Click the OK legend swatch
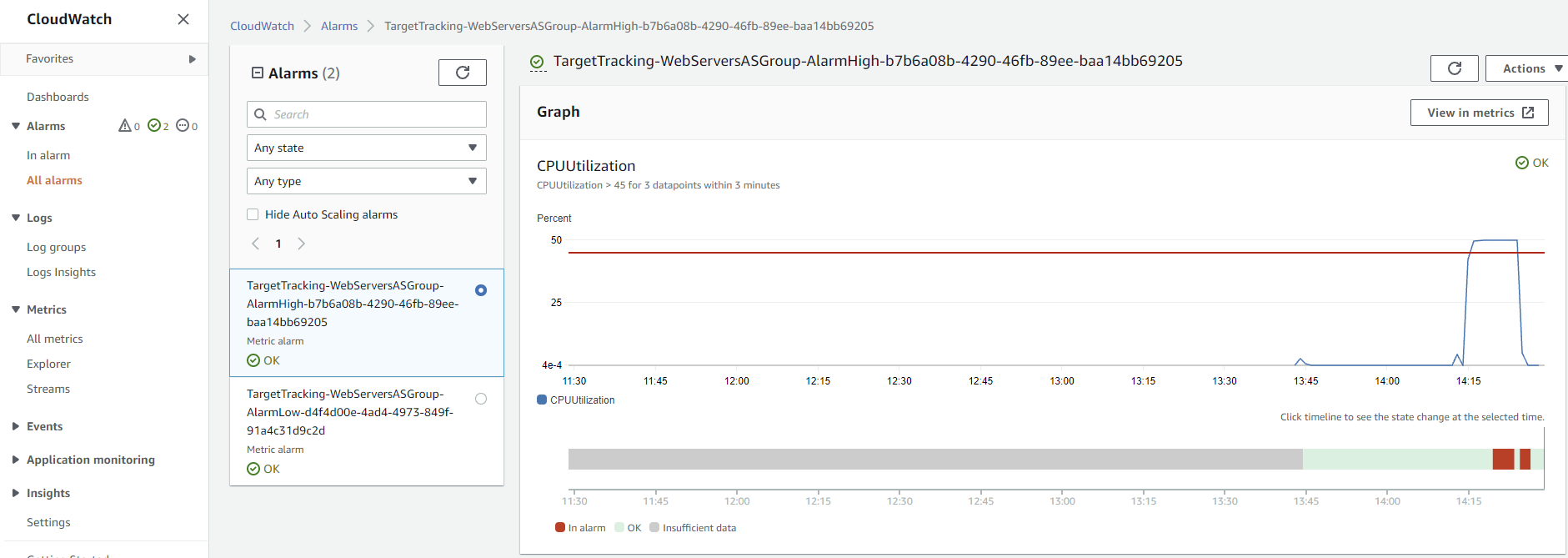The height and width of the screenshot is (558, 1568). coord(619,527)
